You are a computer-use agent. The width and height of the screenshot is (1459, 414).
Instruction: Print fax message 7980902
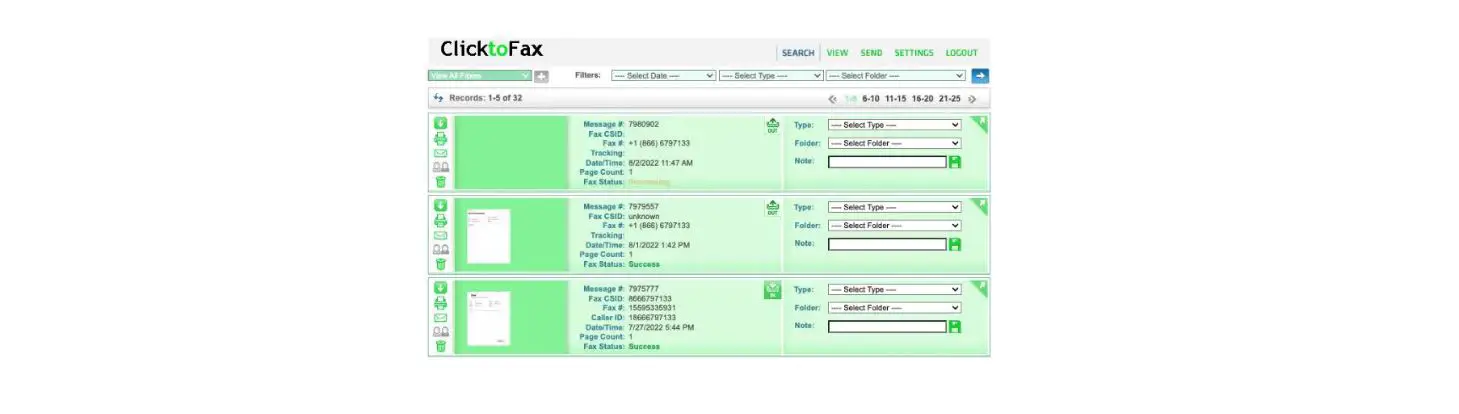(440, 138)
